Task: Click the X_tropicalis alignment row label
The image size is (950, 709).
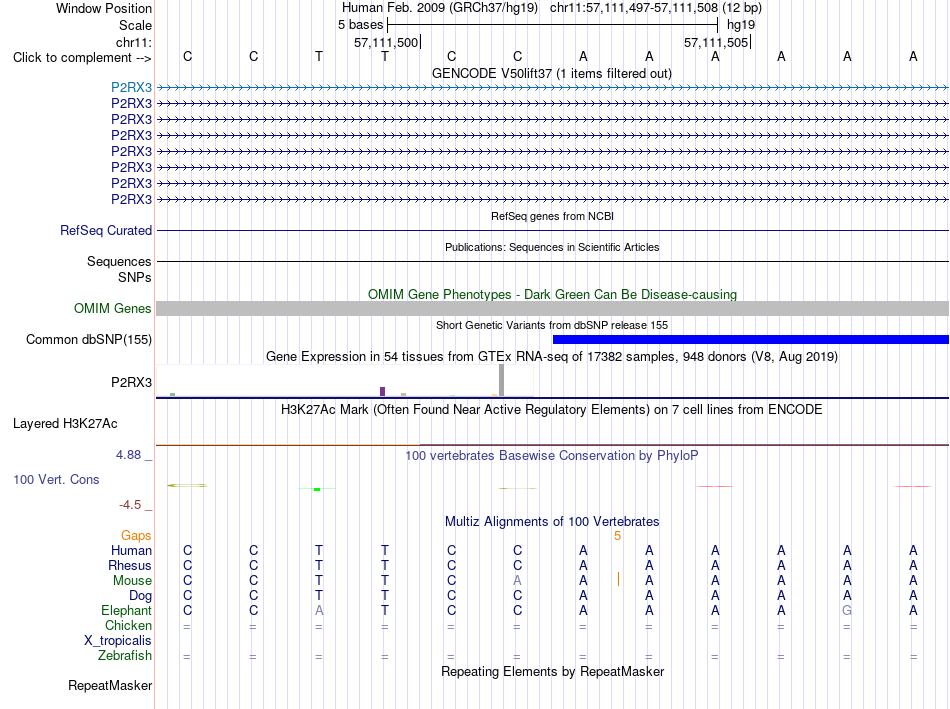Action: click(x=118, y=641)
